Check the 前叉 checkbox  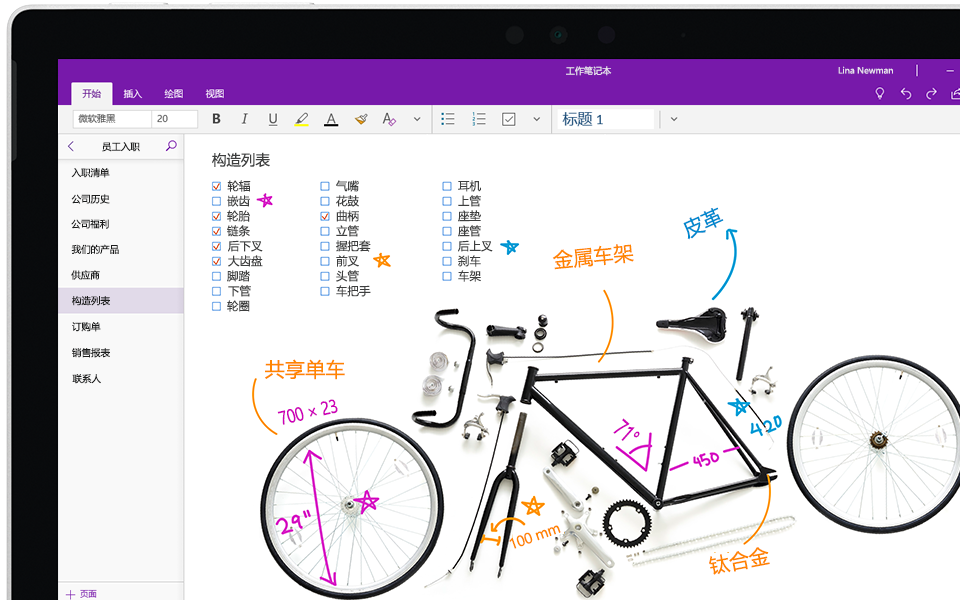pyautogui.click(x=325, y=261)
